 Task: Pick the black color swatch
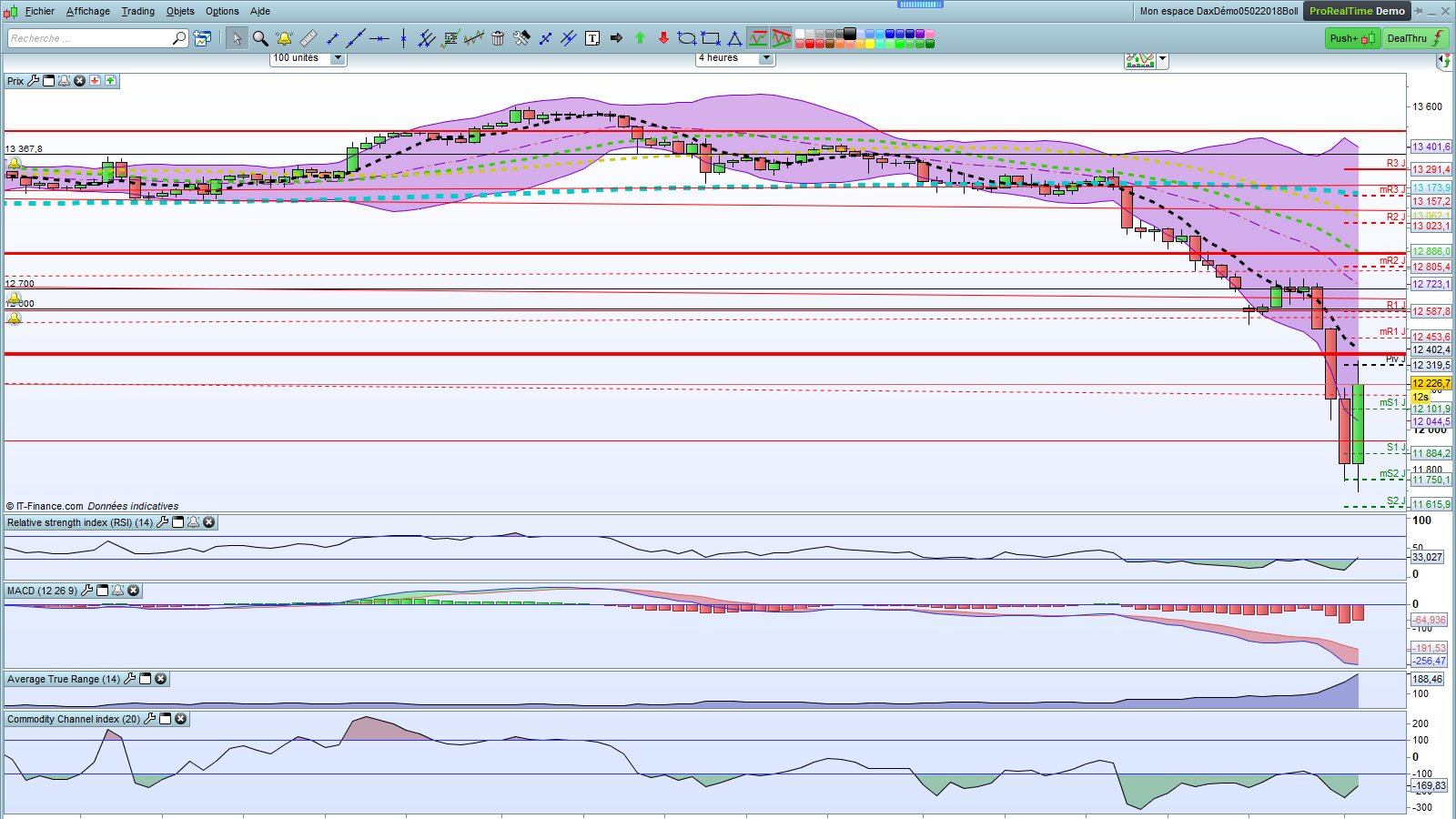[850, 34]
